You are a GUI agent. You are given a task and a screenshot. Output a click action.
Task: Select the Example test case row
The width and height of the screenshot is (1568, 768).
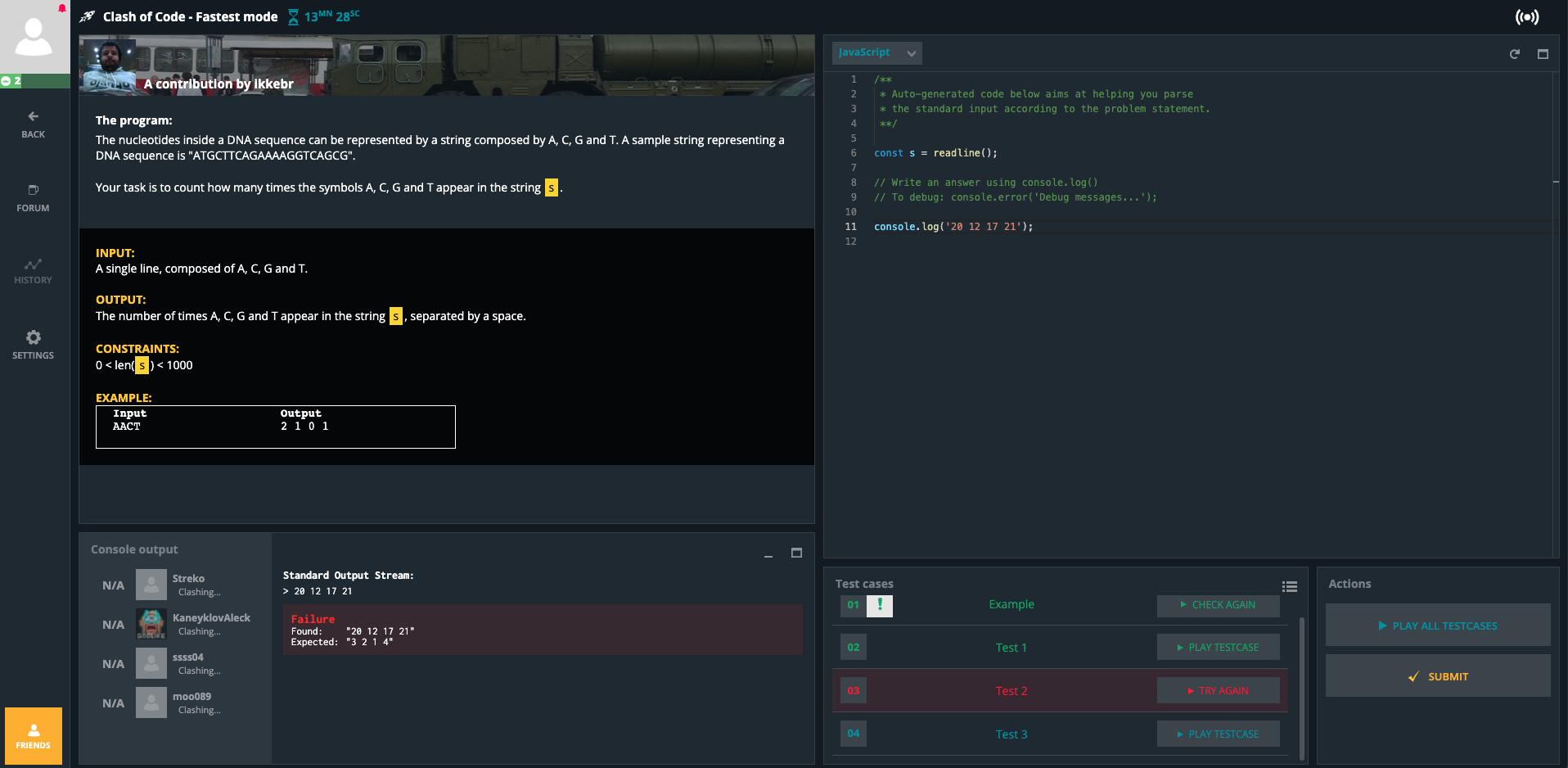tap(1011, 605)
